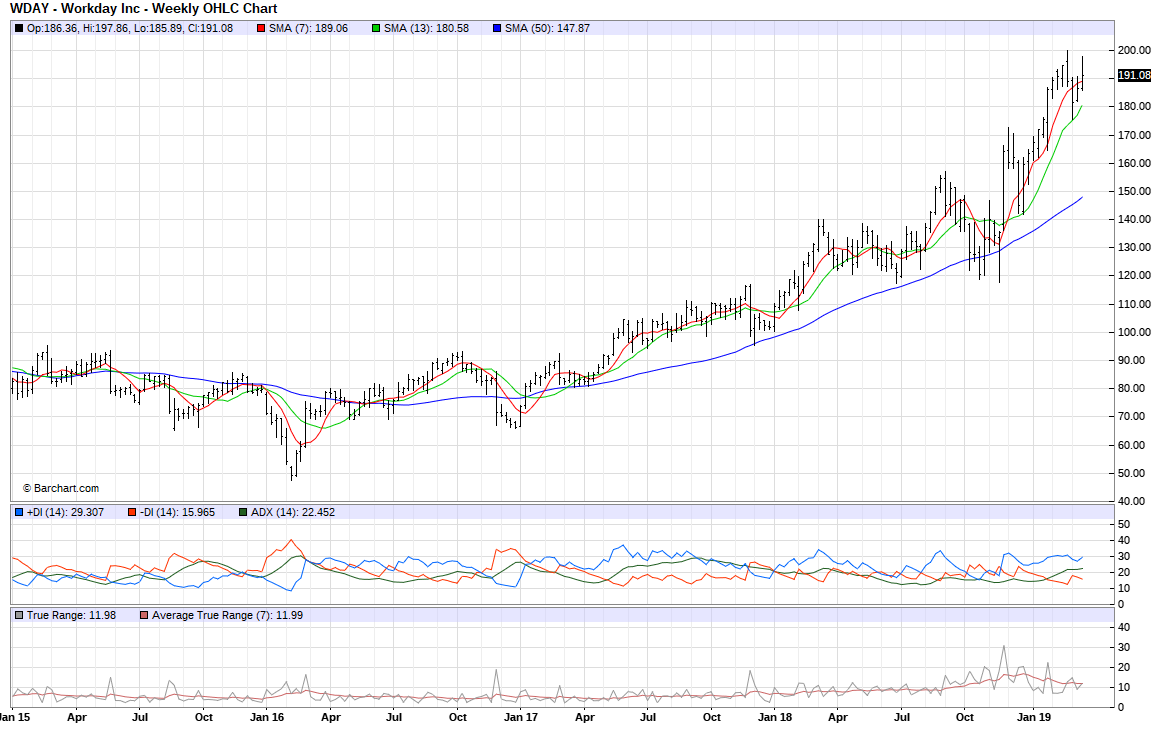This screenshot has height=748, width=1156.
Task: Click the Average True Range (7) swatch
Action: coord(144,615)
